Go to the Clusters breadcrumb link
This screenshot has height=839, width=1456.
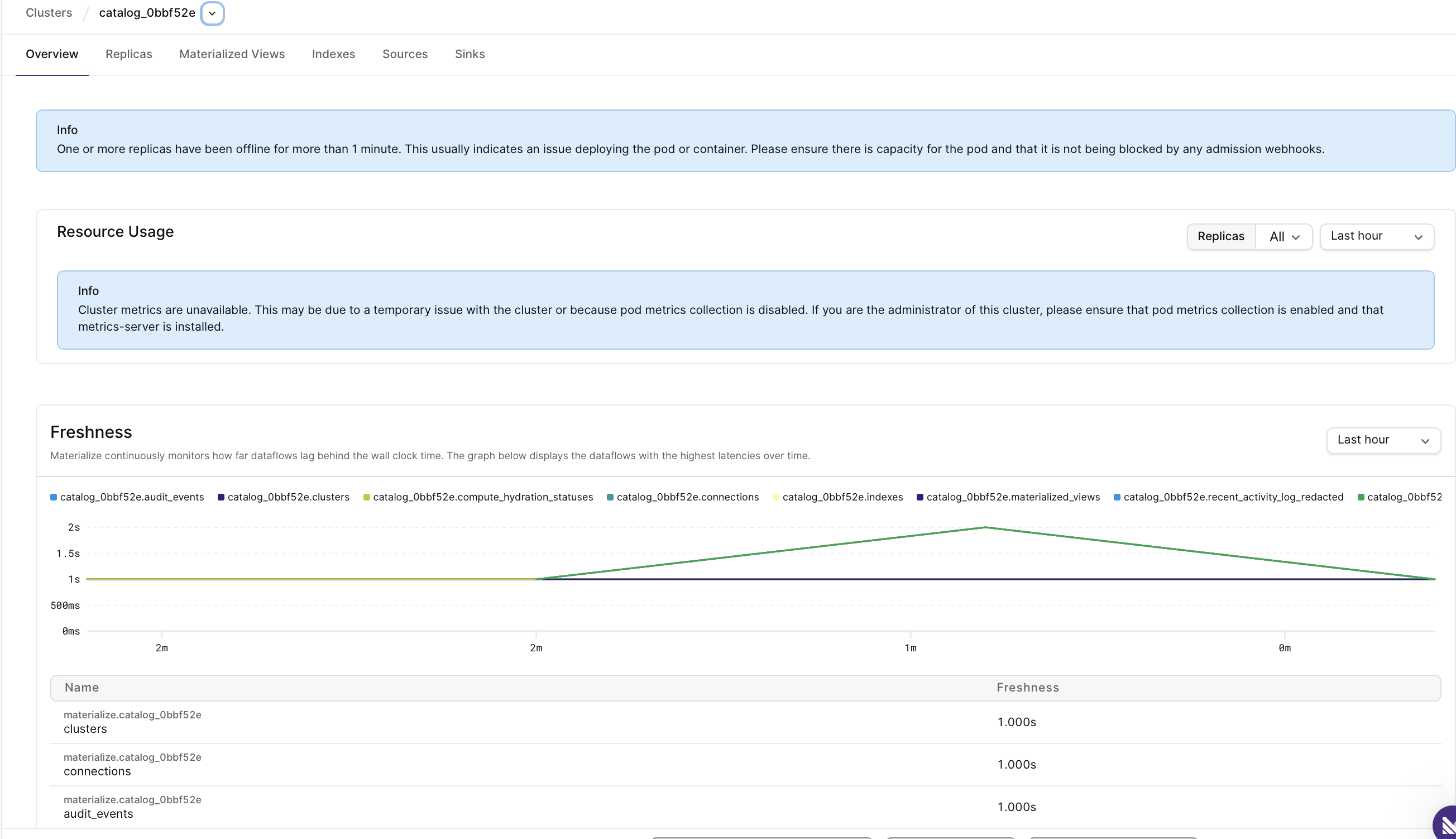[x=49, y=13]
